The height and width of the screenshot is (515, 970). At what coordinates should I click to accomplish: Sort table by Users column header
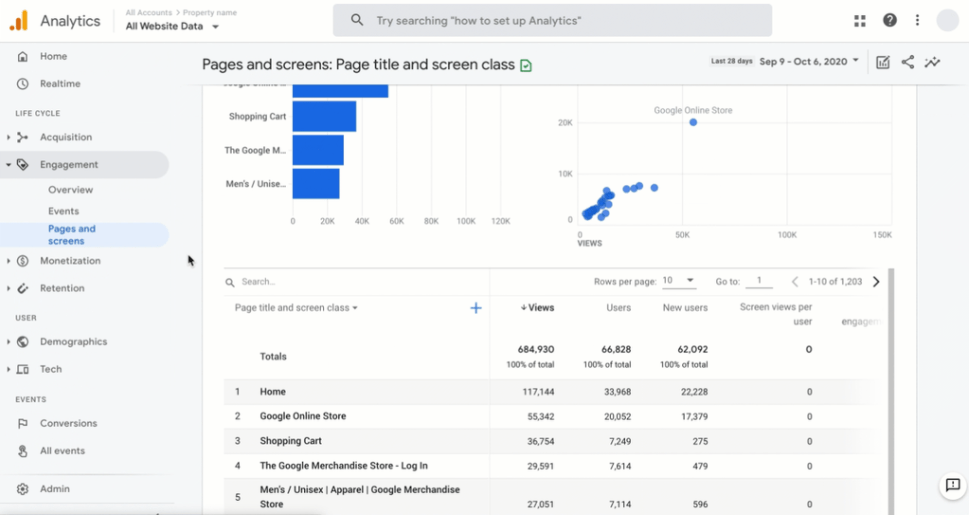[619, 308]
